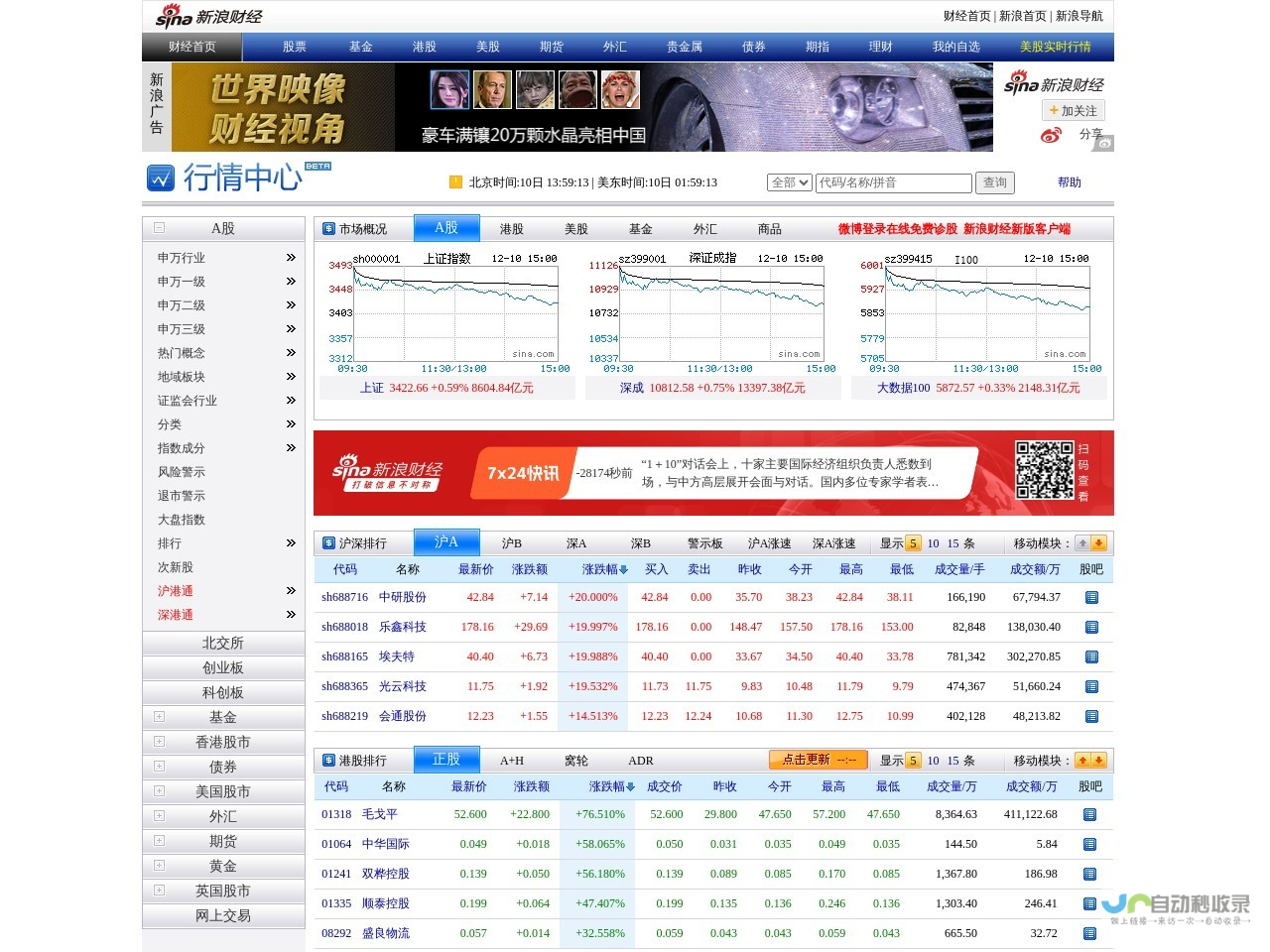
Task: Show 15 rows in 沪深排行
Action: coord(952,543)
